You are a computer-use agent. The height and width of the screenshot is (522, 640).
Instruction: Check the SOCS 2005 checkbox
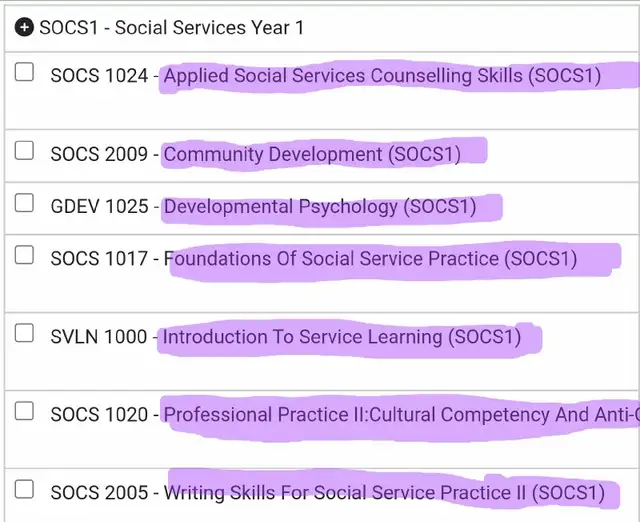(x=25, y=490)
